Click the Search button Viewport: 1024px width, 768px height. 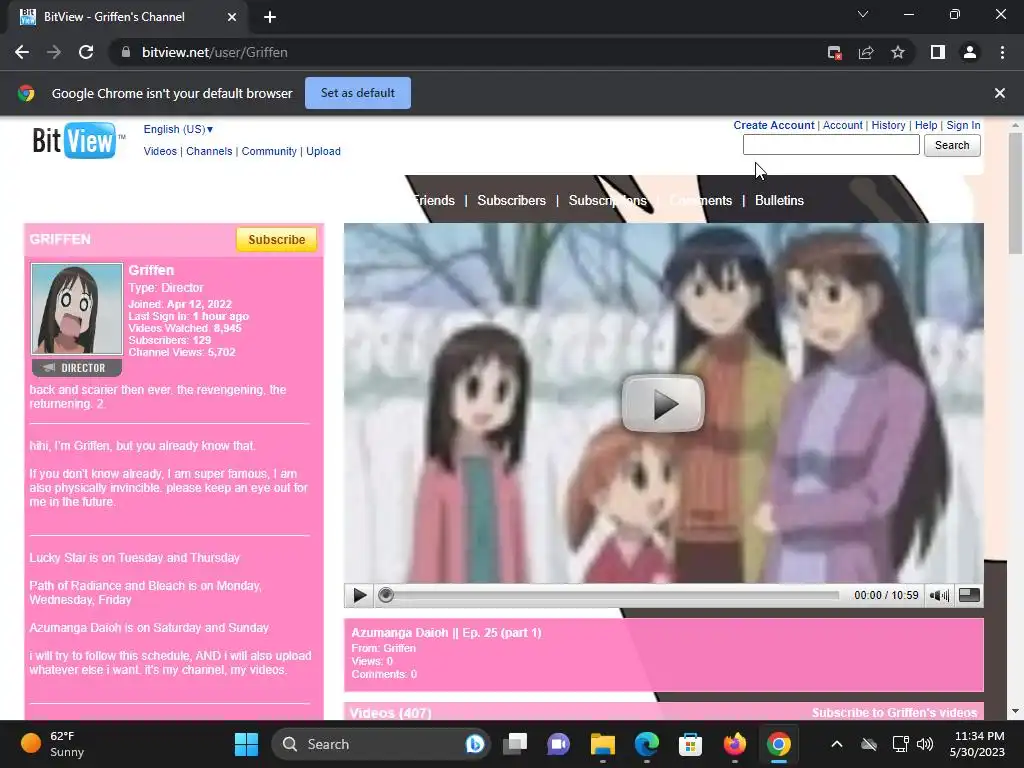click(x=952, y=145)
